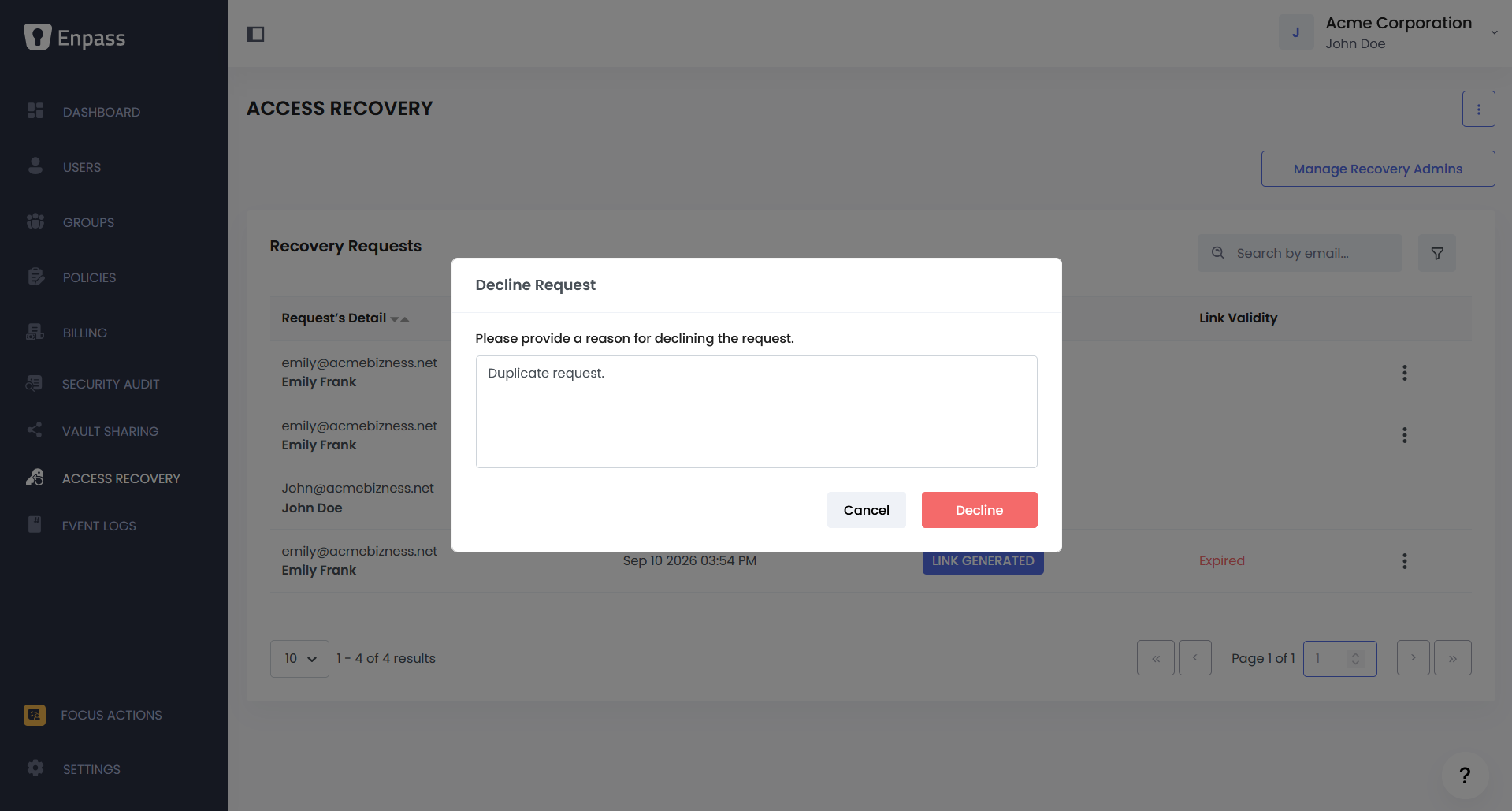Click the Focus Actions icon

pyautogui.click(x=35, y=715)
